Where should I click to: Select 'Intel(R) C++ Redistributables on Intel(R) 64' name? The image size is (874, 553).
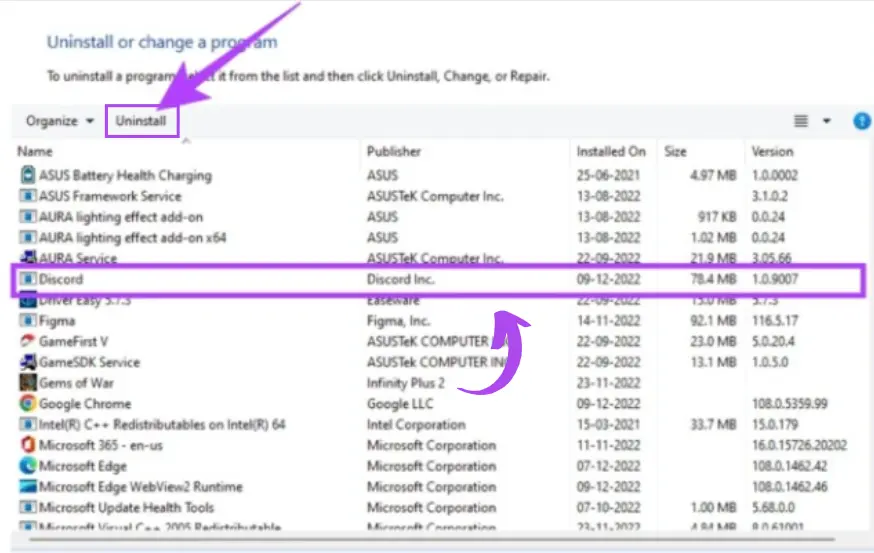click(x=162, y=425)
